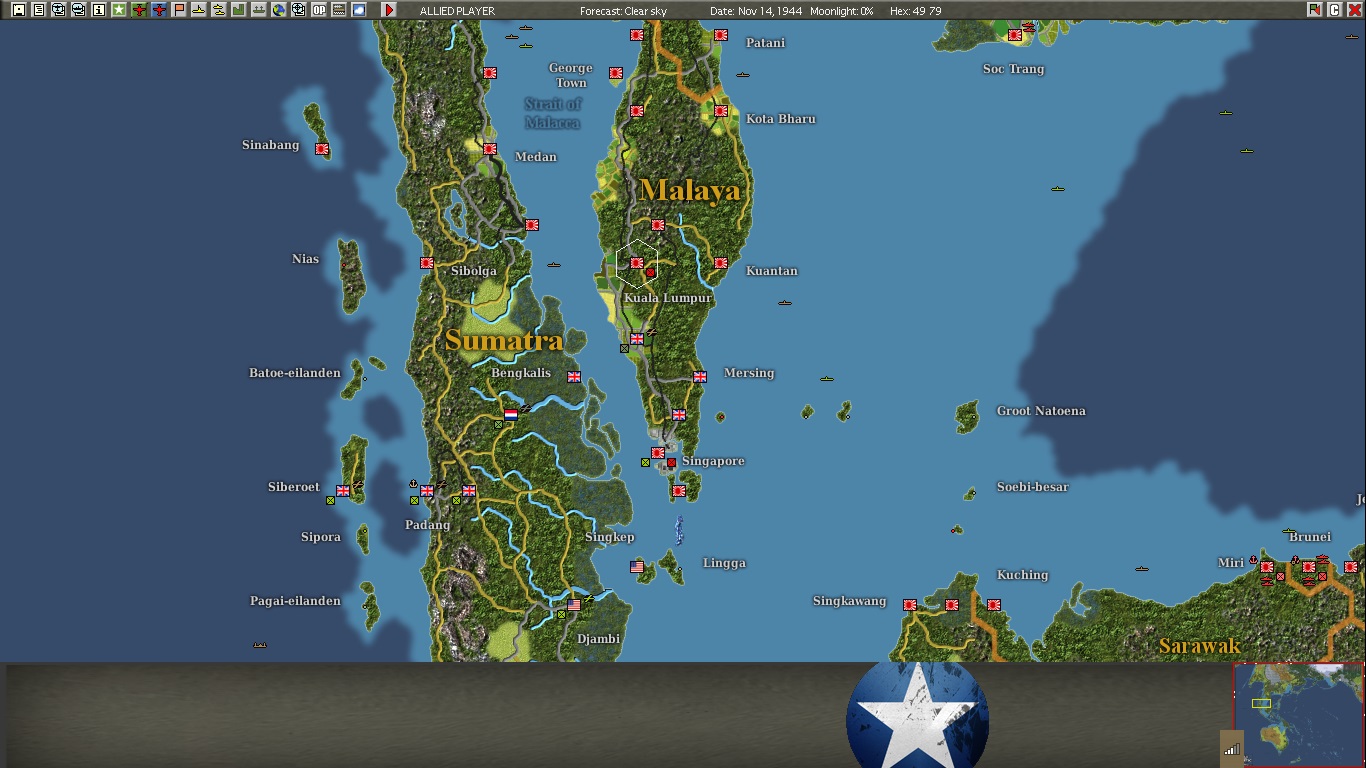The image size is (1366, 768).
Task: Click the globe icon in toolbar
Action: pyautogui.click(x=279, y=10)
